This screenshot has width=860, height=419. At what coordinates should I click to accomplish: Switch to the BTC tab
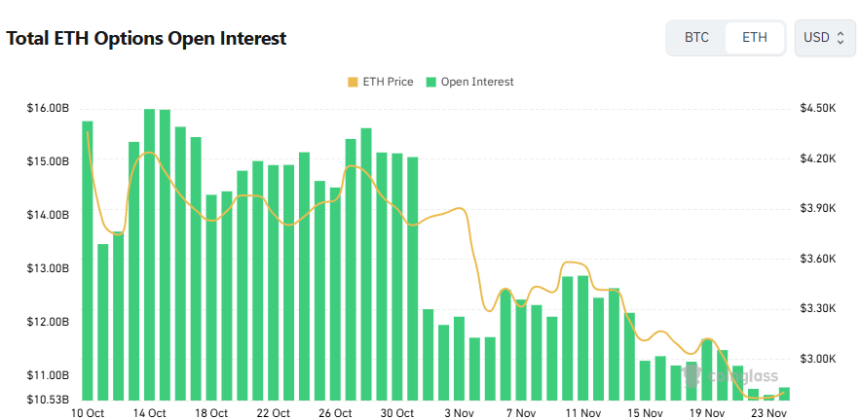point(697,38)
